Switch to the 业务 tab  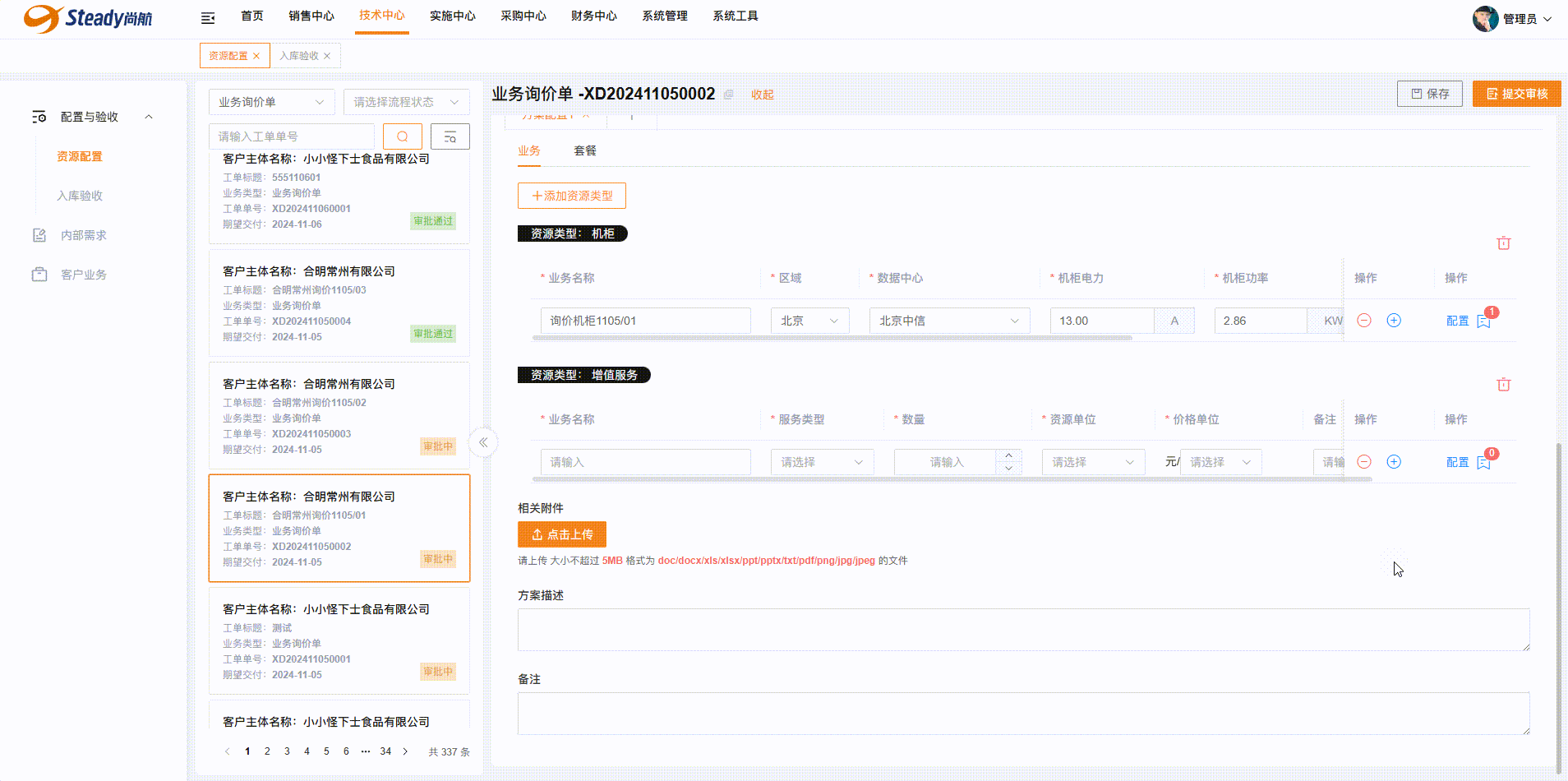click(529, 150)
